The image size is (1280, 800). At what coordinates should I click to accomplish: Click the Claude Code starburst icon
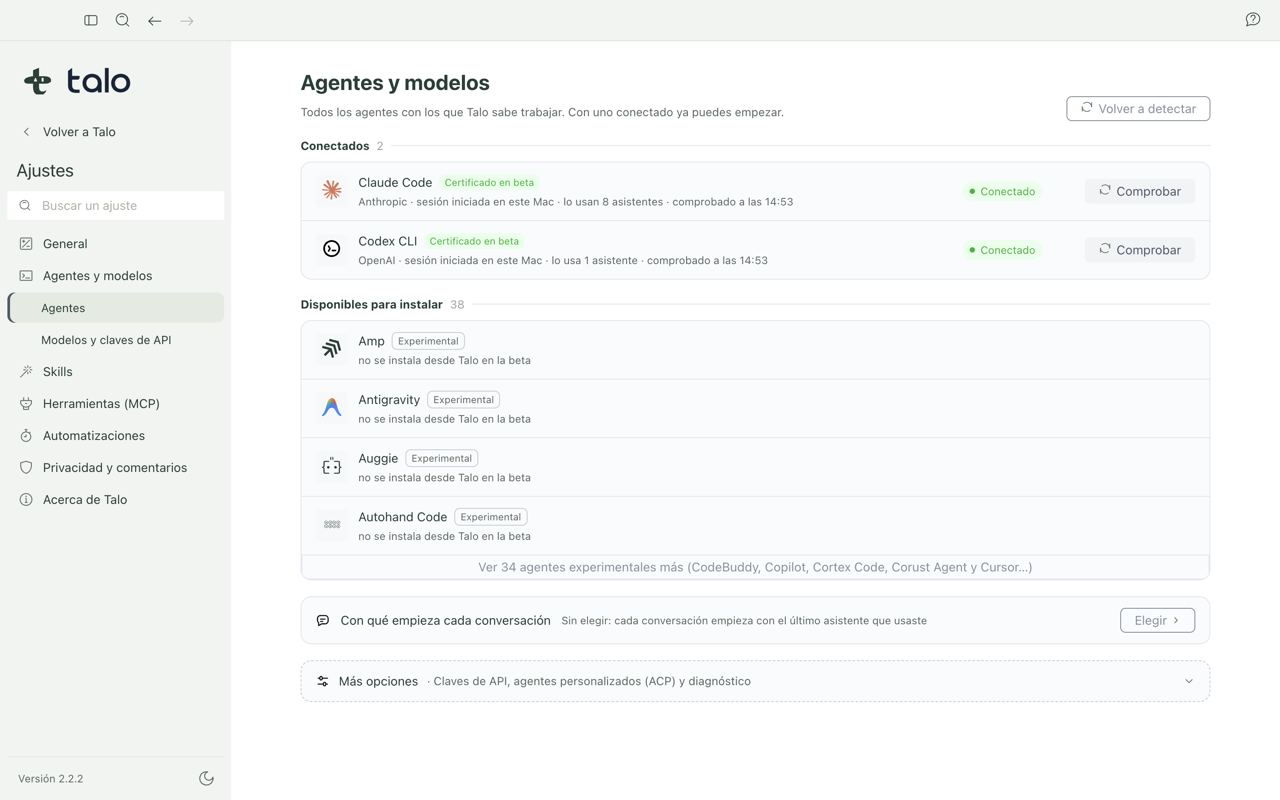(x=332, y=190)
